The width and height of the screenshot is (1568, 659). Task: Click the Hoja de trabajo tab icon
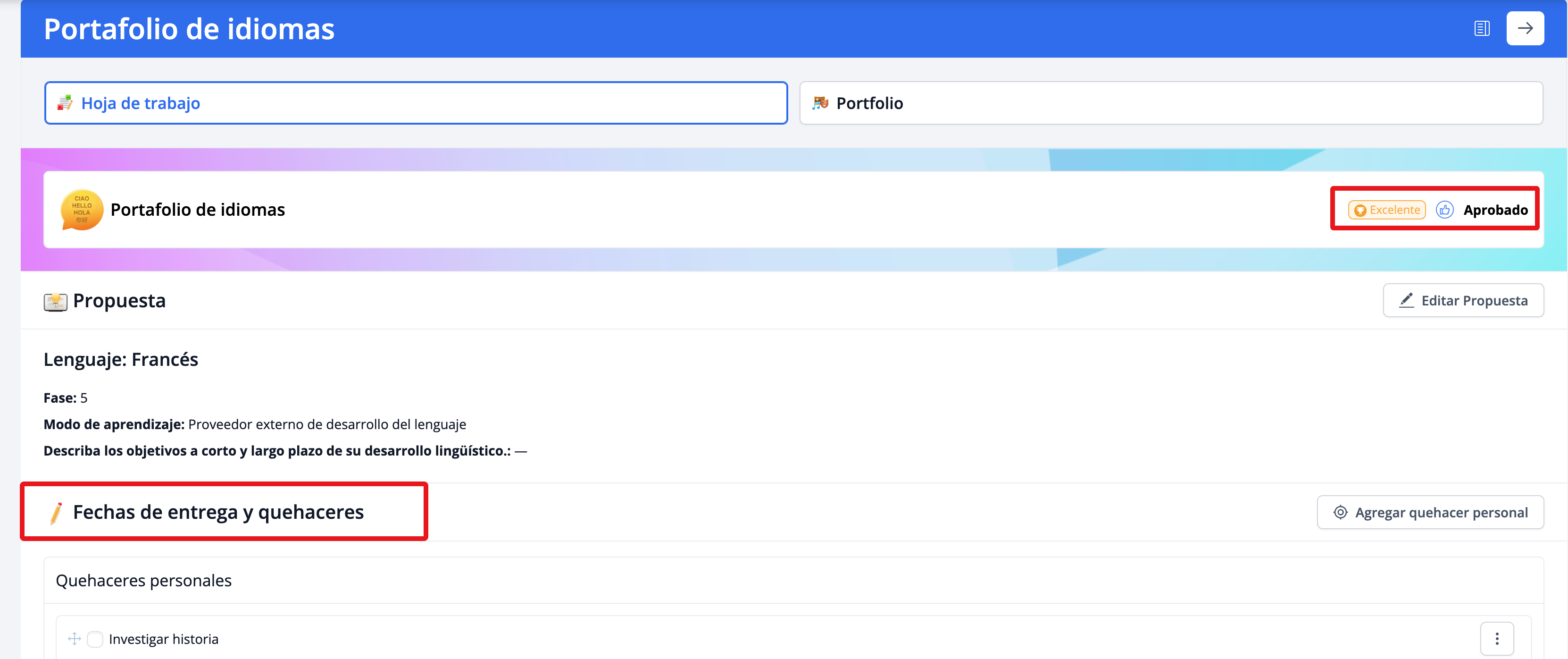[x=65, y=103]
